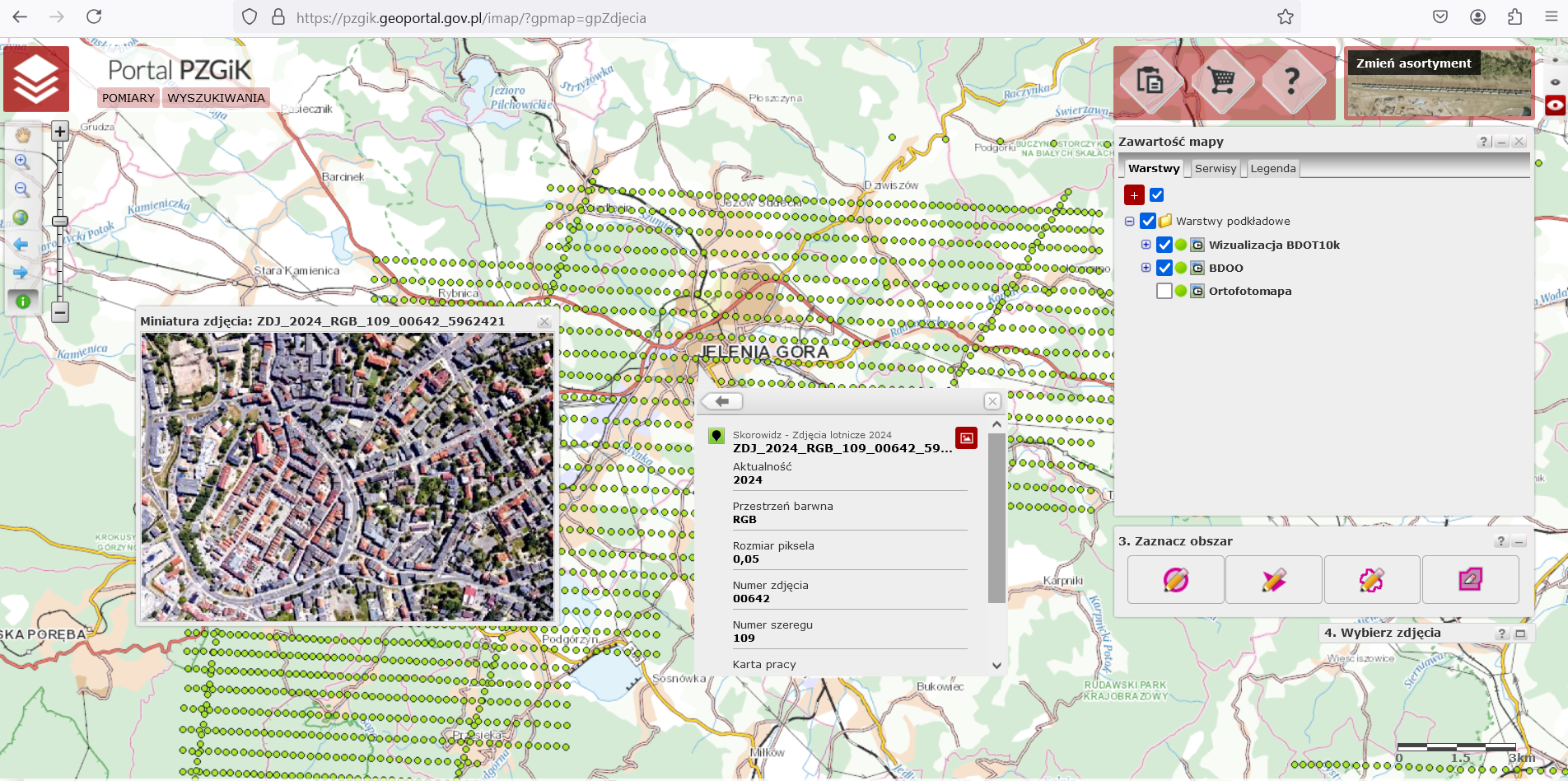Image resolution: width=1568 pixels, height=781 pixels.
Task: Select the zoom out magnifier tool
Action: 22,190
